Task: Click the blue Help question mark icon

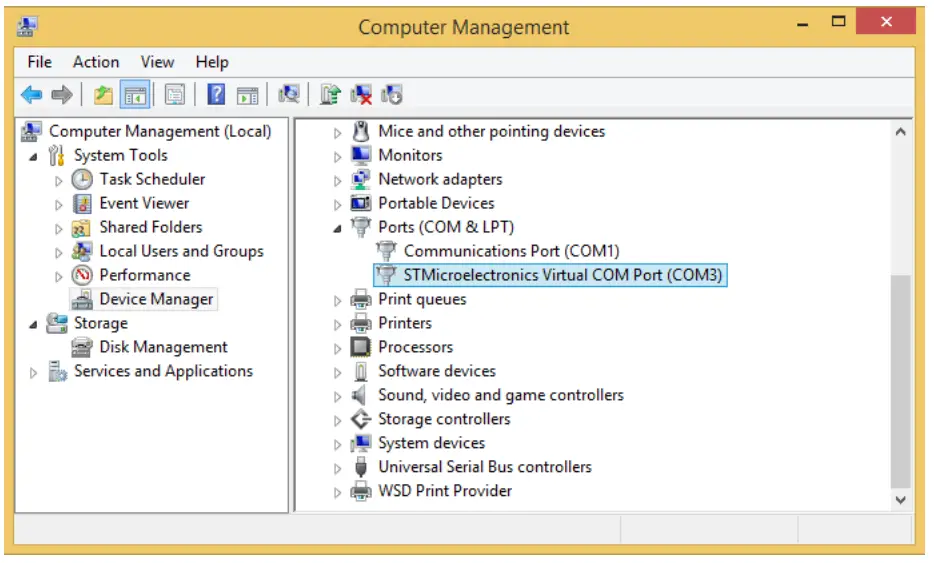Action: click(x=216, y=95)
